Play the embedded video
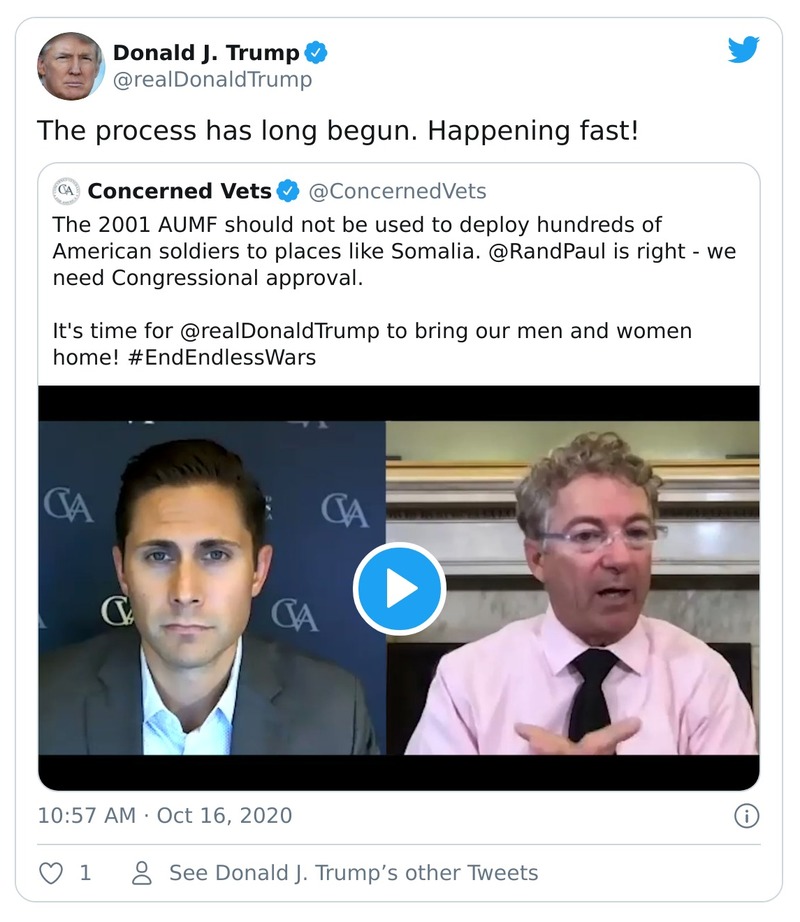The height and width of the screenshot is (922, 800). click(400, 590)
